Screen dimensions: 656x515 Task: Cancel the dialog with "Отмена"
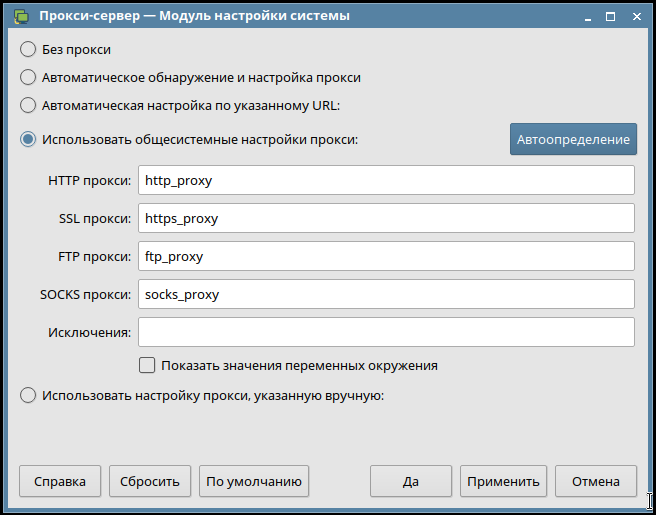pos(596,481)
